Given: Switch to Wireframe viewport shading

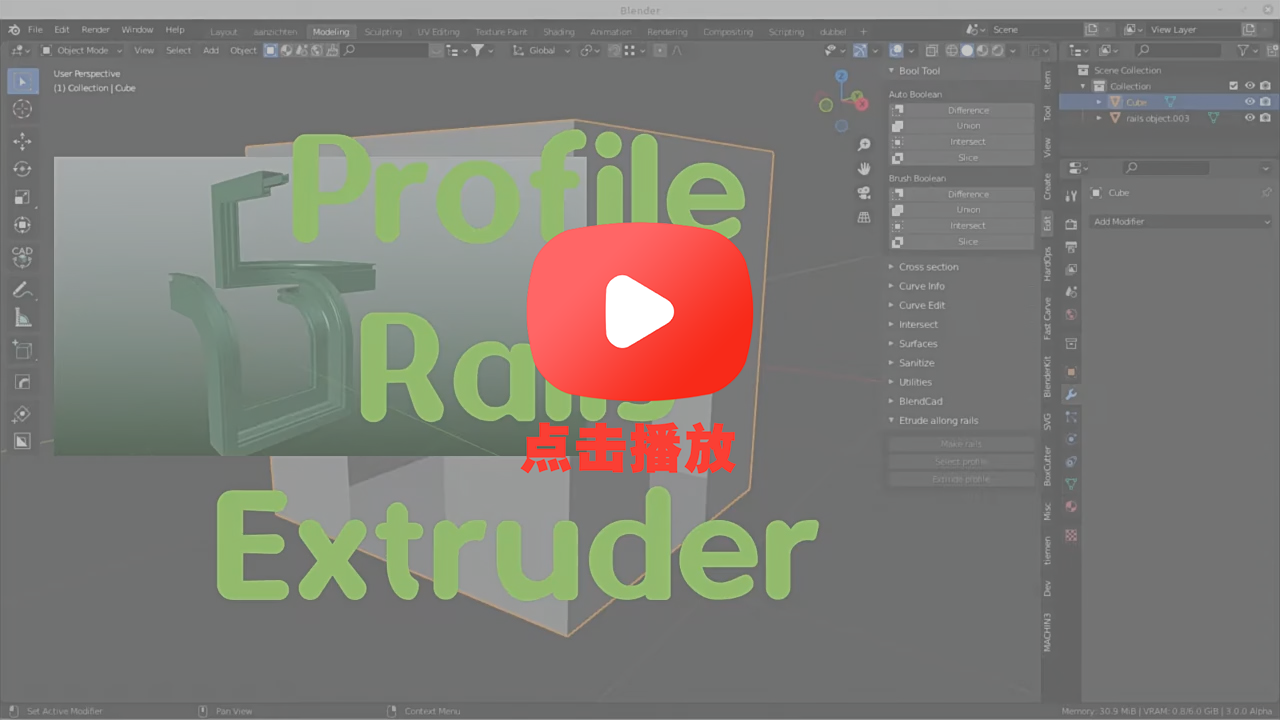Looking at the screenshot, I should click(952, 50).
